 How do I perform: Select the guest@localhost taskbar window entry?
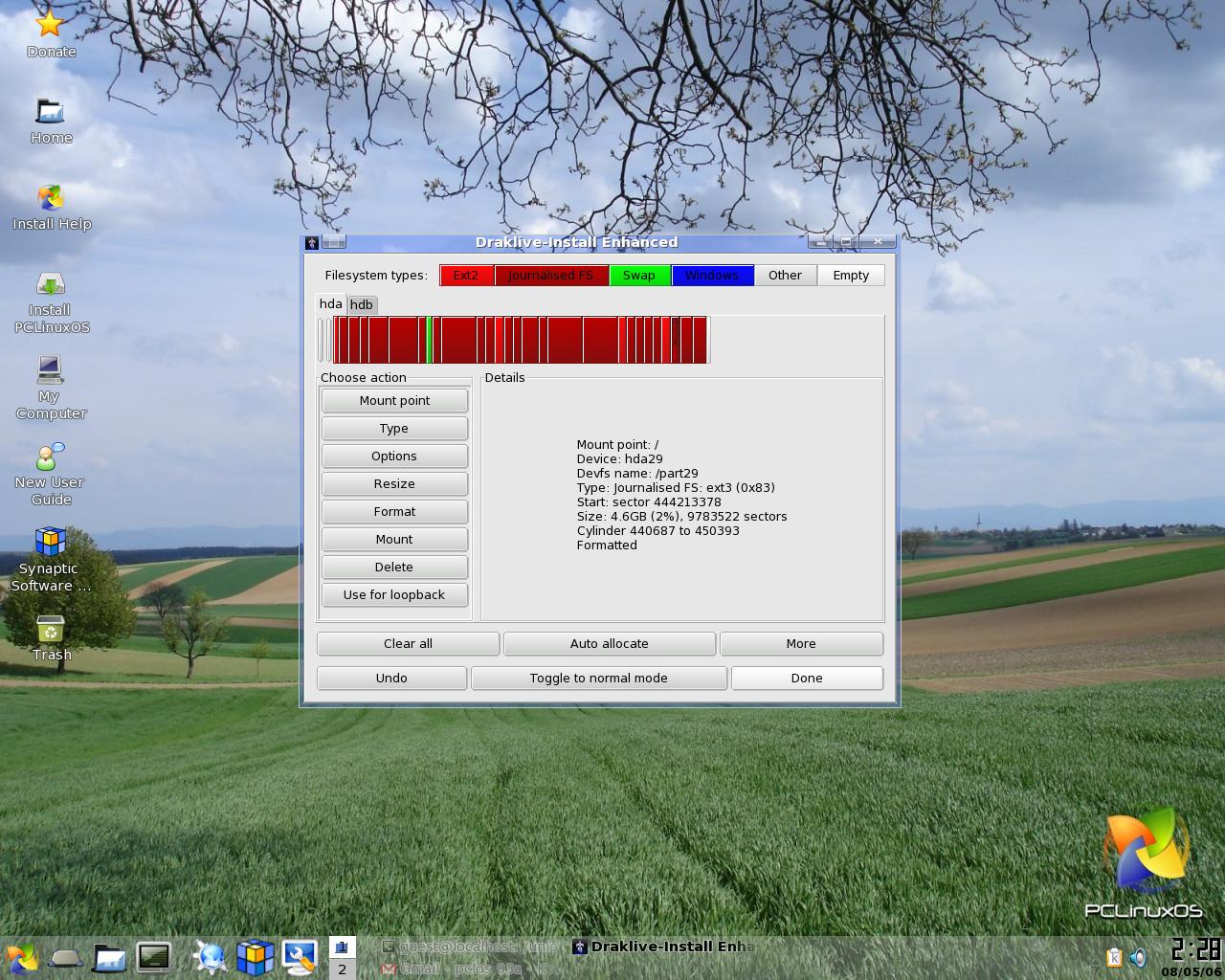pos(468,947)
